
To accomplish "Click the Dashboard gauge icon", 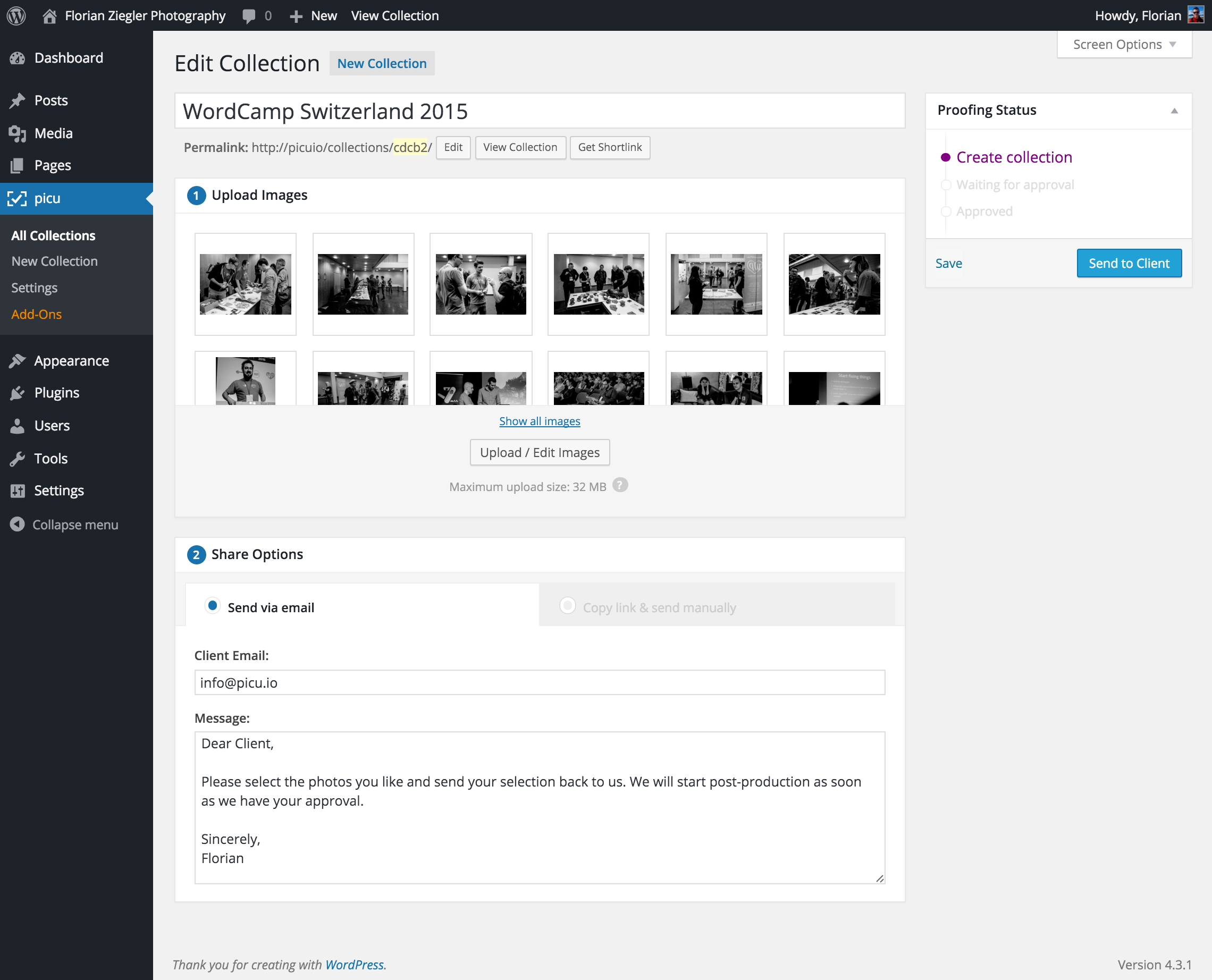I will [18, 58].
